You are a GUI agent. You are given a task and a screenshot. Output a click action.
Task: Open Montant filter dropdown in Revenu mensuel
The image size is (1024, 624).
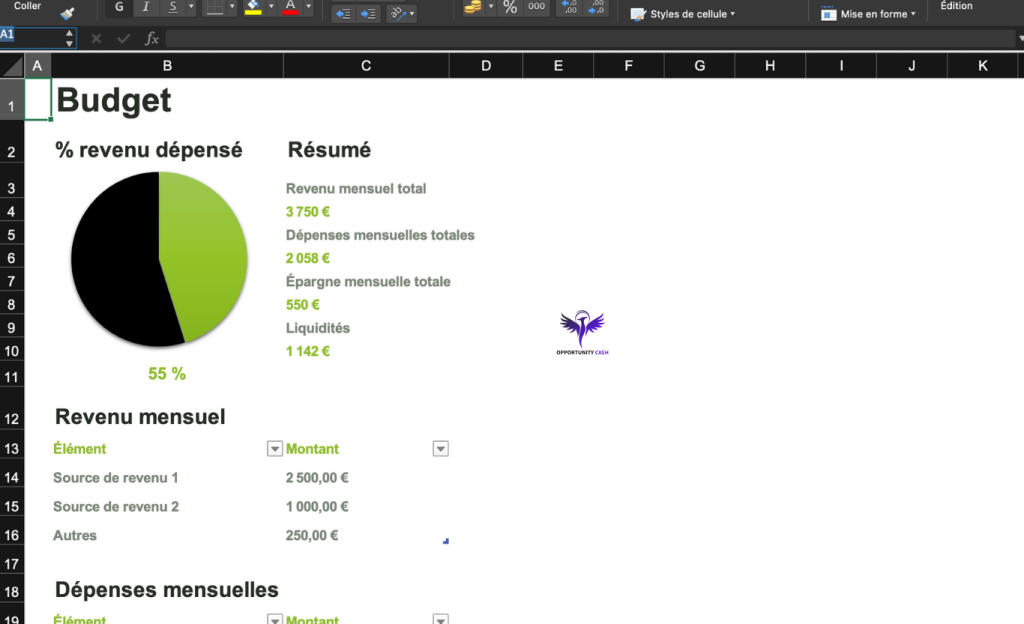click(441, 448)
